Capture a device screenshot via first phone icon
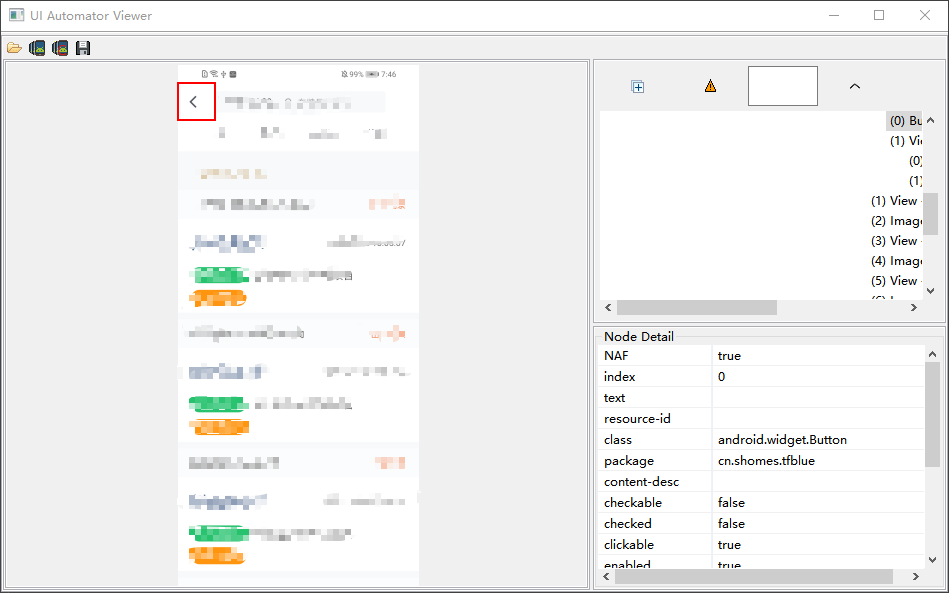 (x=37, y=48)
